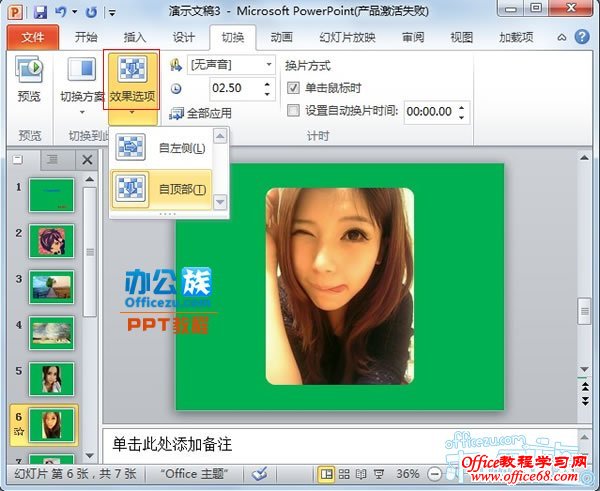Viewport: 600px width, 491px height.
Task: Choose 自顶部 (From Top) in the effect list
Action: [168, 189]
